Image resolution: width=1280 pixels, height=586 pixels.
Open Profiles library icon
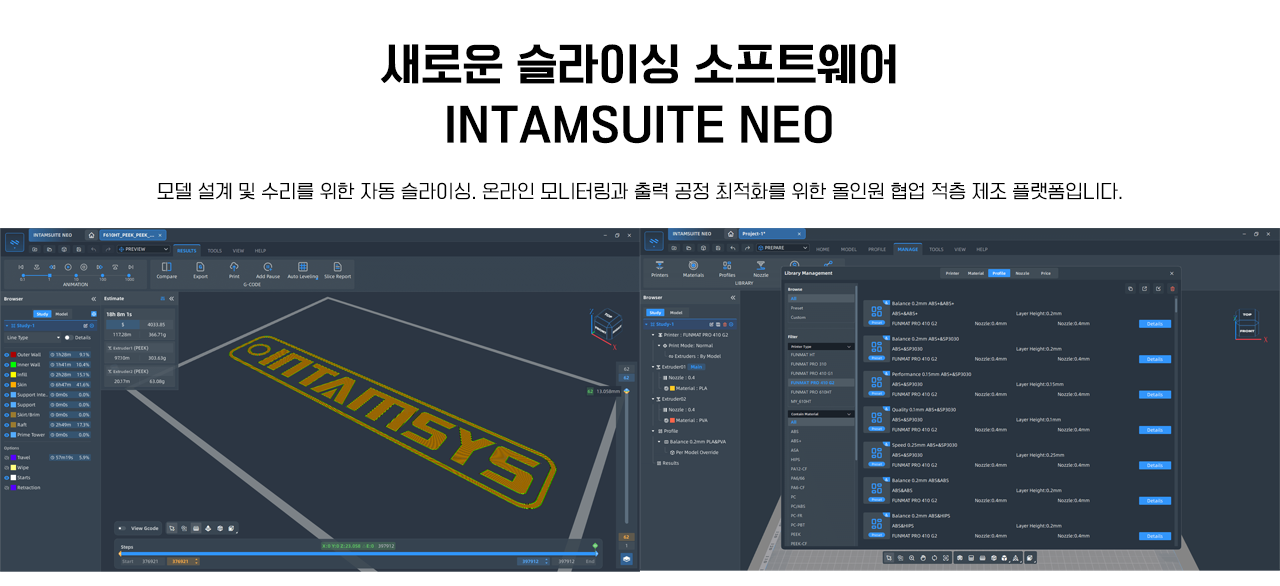click(x=727, y=265)
